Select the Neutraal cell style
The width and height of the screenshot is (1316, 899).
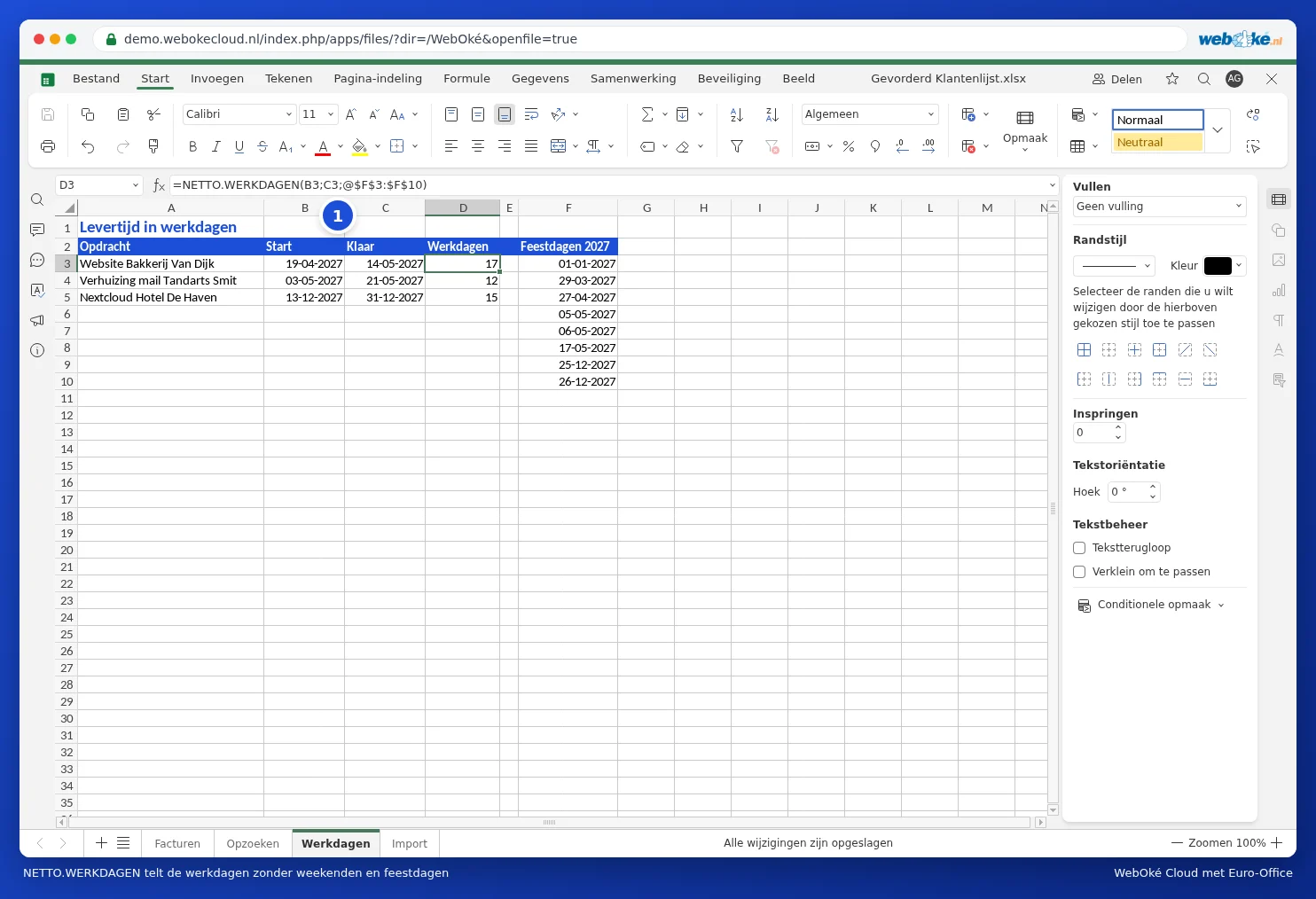(x=1158, y=142)
